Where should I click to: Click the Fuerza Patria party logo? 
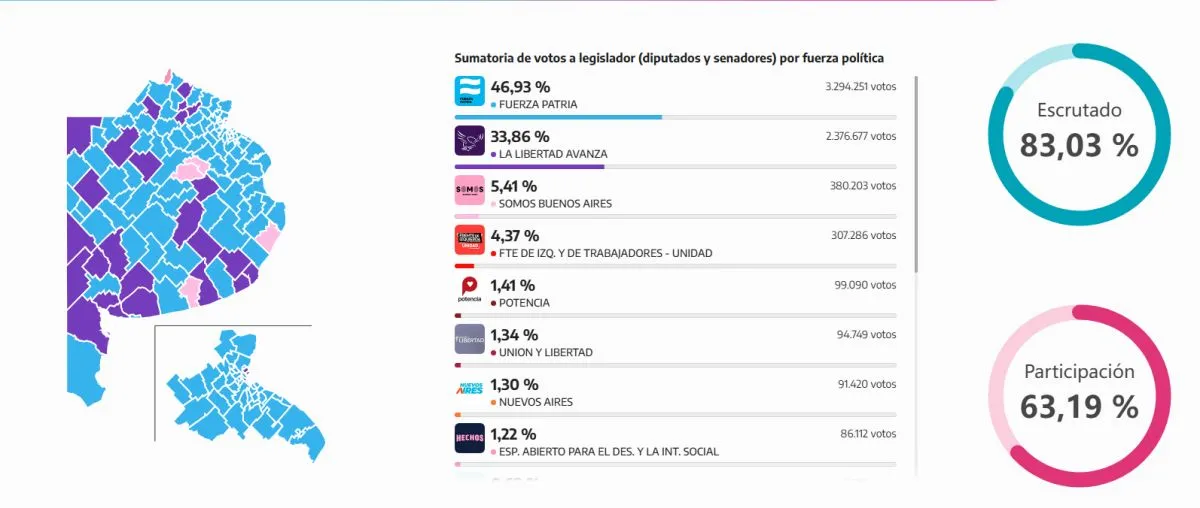tap(470, 92)
